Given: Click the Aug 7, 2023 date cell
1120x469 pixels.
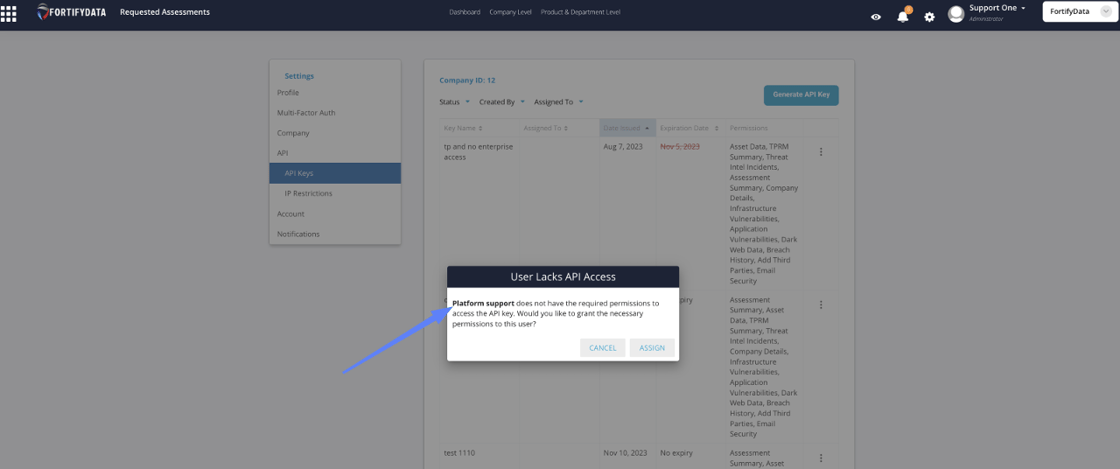Looking at the screenshot, I should point(622,146).
